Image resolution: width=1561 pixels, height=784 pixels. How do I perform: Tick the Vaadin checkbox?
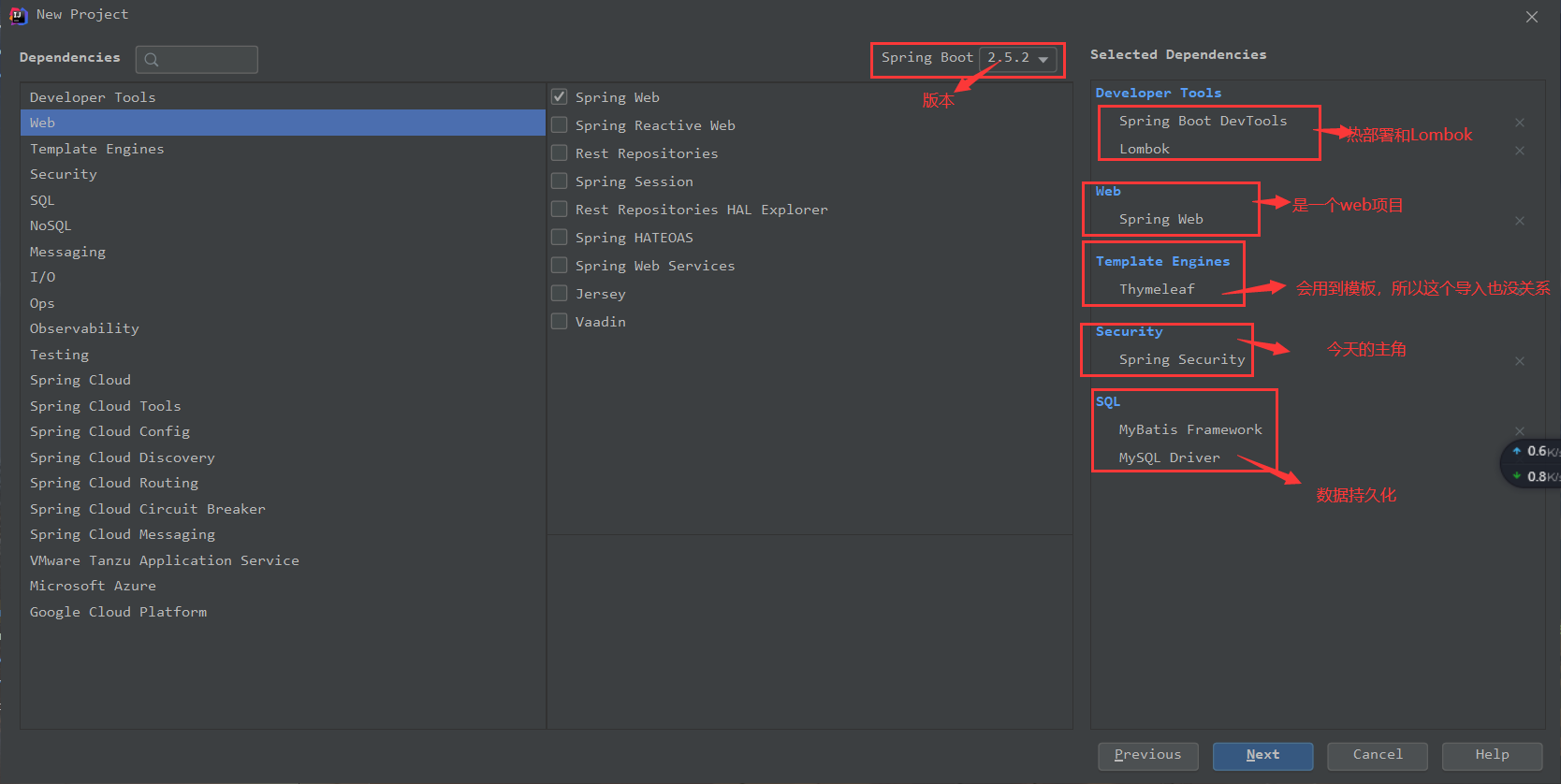(559, 321)
